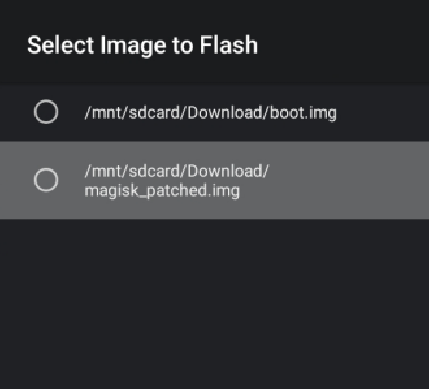Pick the Magisk patched image option
The image size is (429, 389).
[x=214, y=180]
